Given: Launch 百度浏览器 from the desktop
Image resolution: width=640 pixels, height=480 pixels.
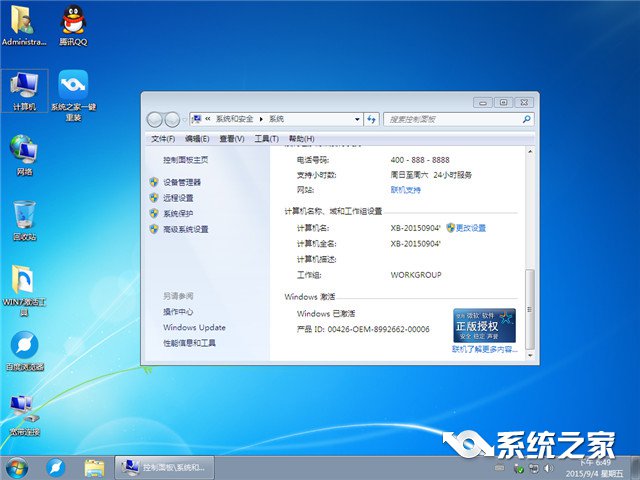Looking at the screenshot, I should (x=24, y=349).
